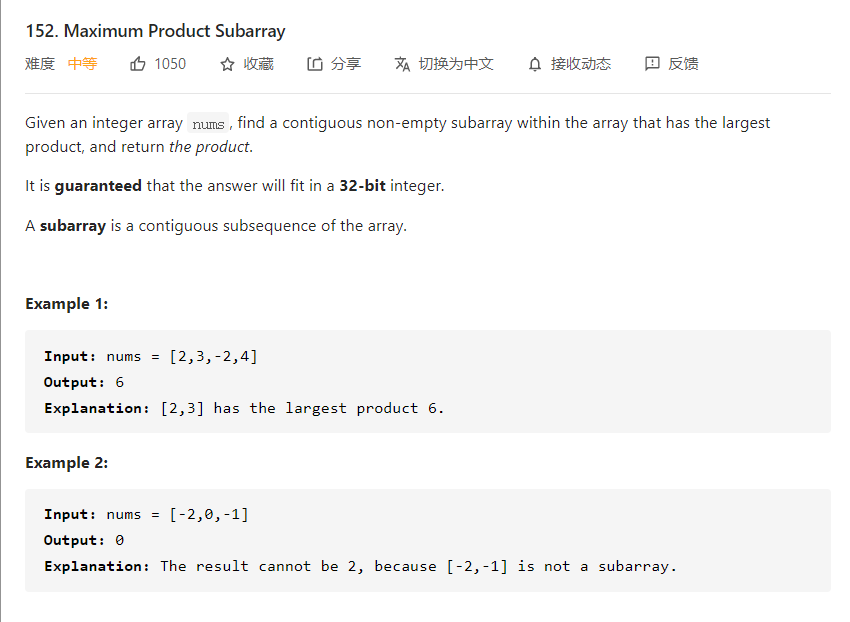Subscribe using the 接收动态 label

581,64
